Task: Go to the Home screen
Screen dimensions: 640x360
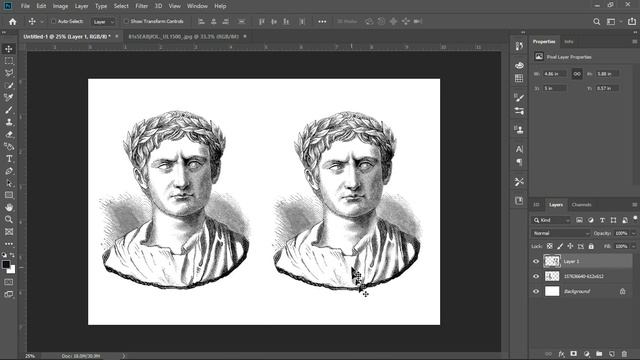Action: pyautogui.click(x=13, y=22)
